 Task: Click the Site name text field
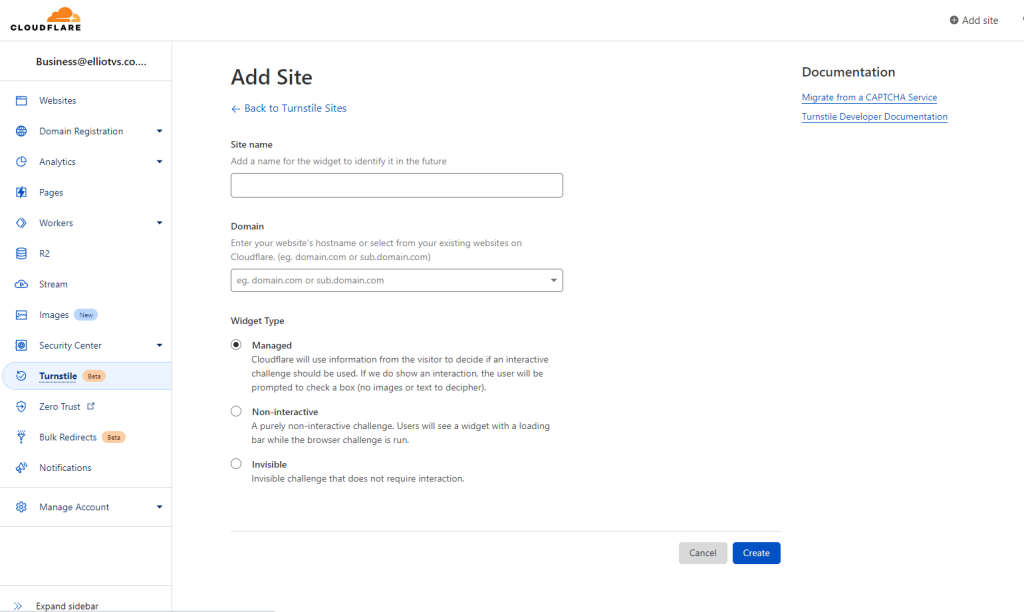point(396,185)
